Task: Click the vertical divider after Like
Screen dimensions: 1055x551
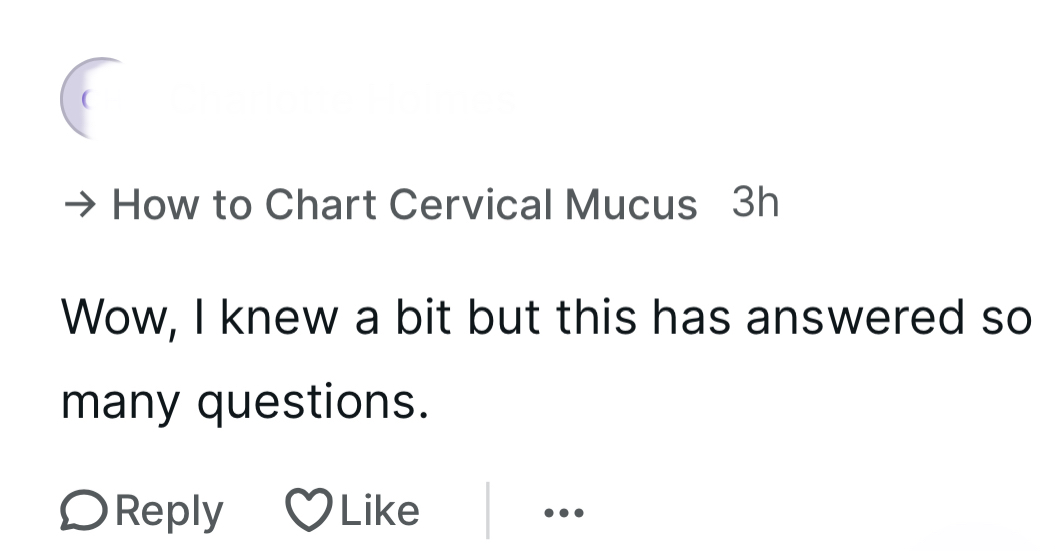Action: 488,510
